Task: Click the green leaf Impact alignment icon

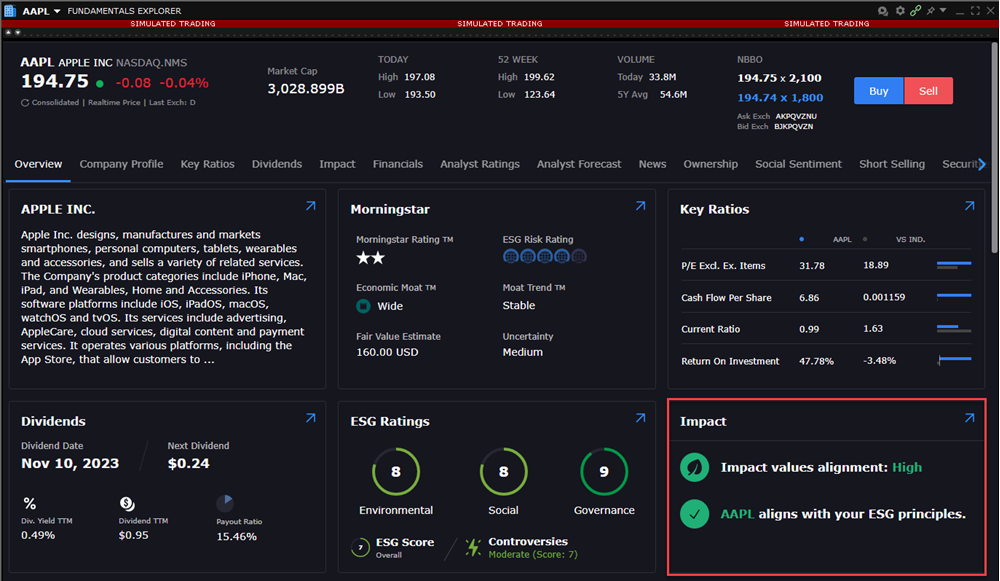Action: pyautogui.click(x=695, y=467)
